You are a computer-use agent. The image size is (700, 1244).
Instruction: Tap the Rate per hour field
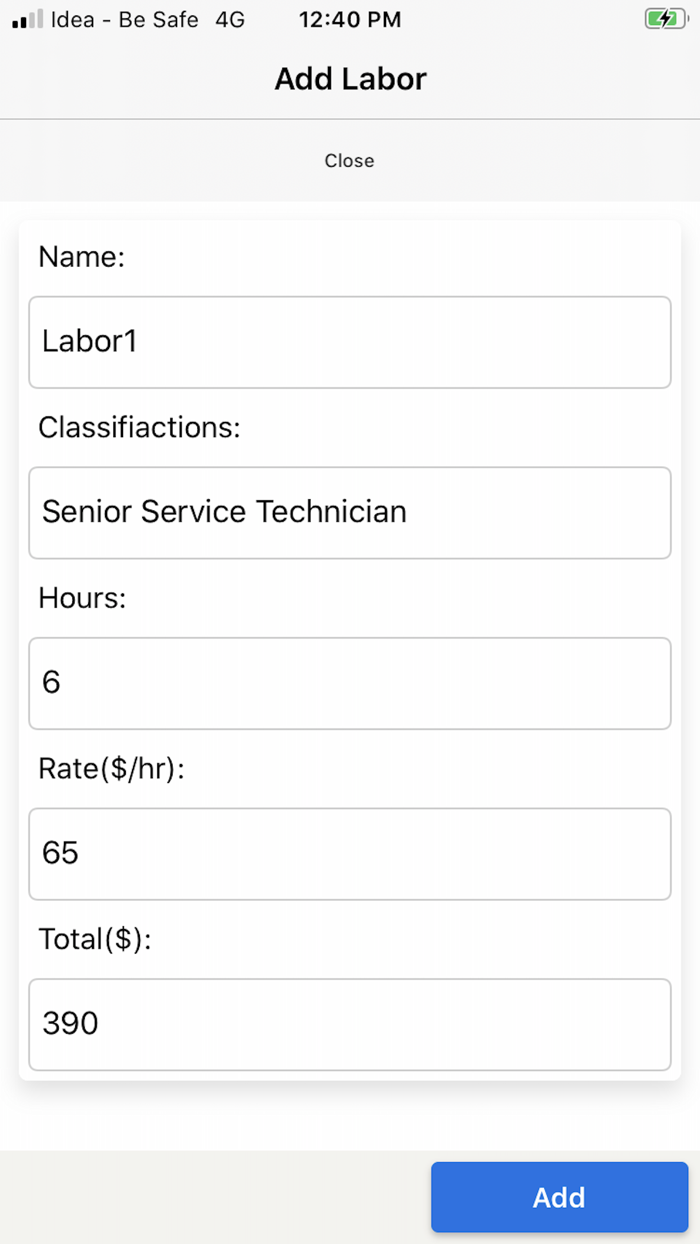point(349,854)
